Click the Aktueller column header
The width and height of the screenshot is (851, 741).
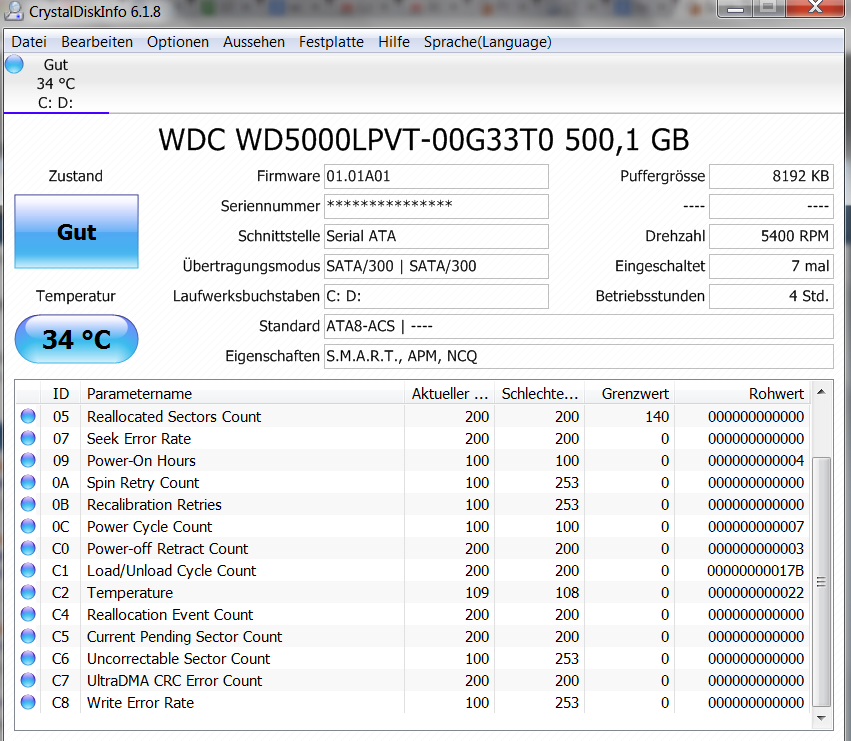[449, 394]
